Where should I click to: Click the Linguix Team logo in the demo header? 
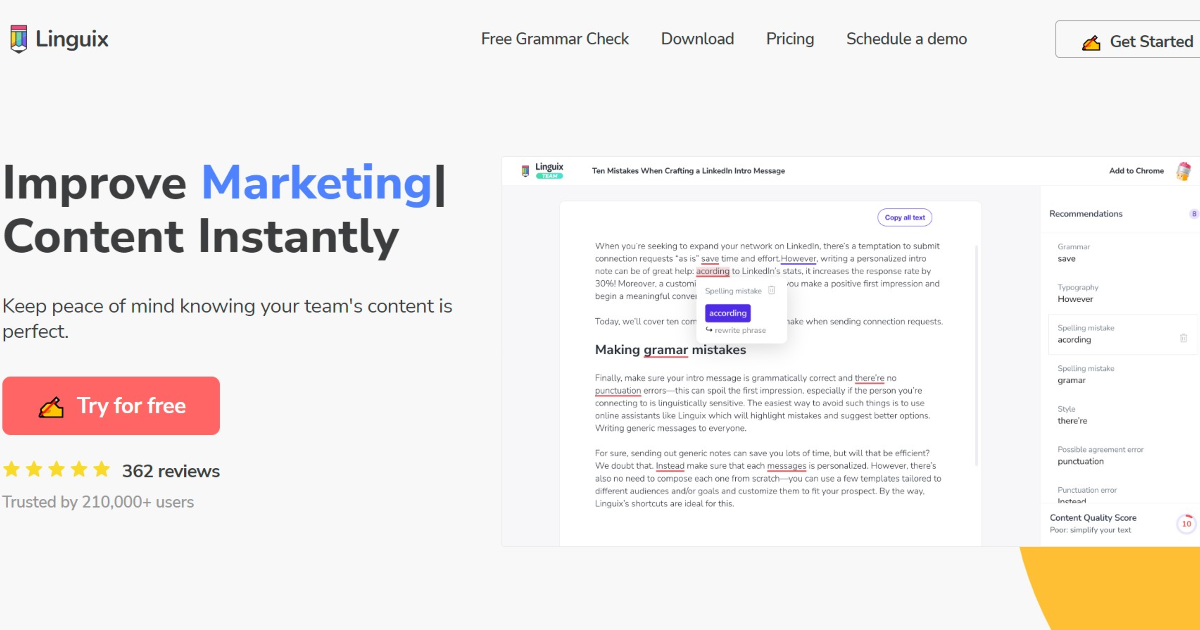click(543, 170)
